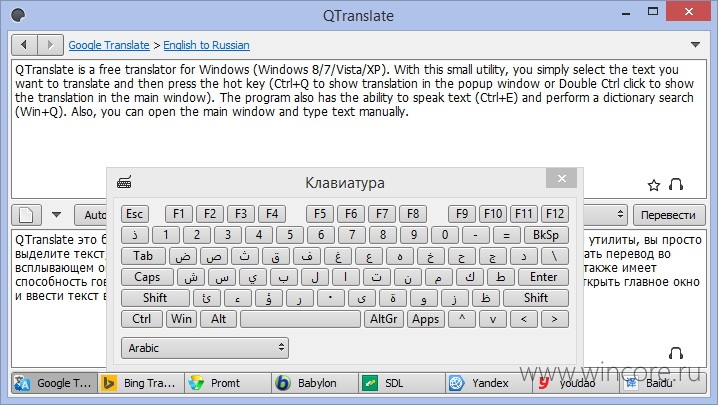Switch to Baidu service tab

(x=663, y=383)
